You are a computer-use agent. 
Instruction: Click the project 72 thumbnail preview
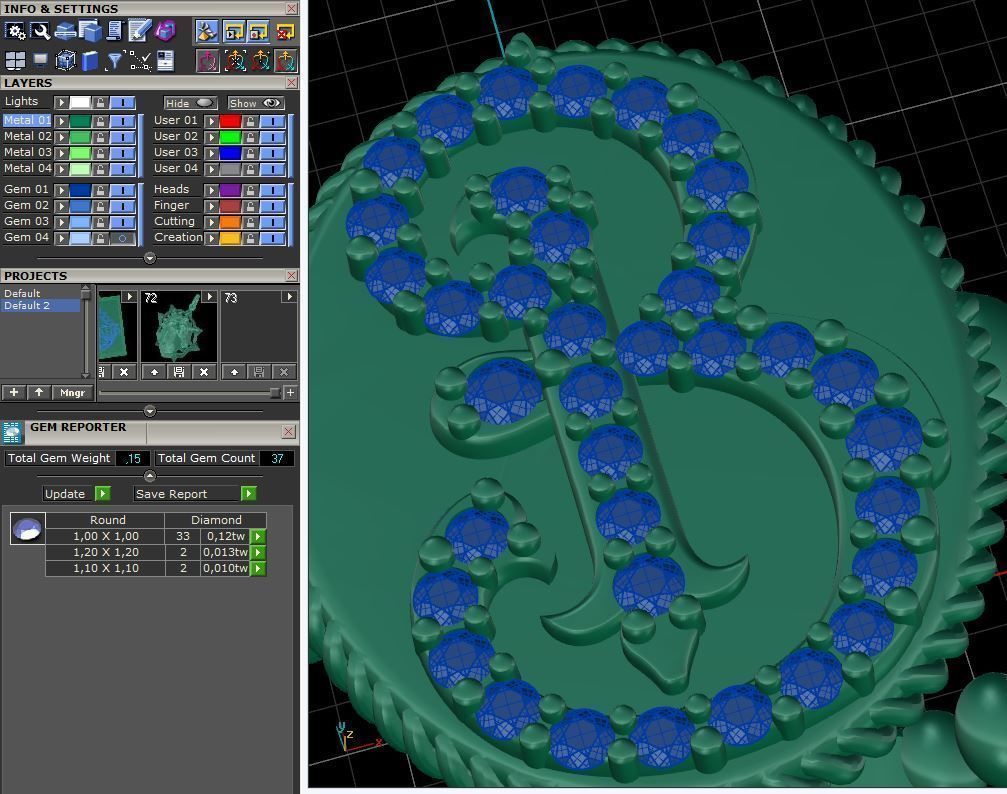pyautogui.click(x=179, y=326)
